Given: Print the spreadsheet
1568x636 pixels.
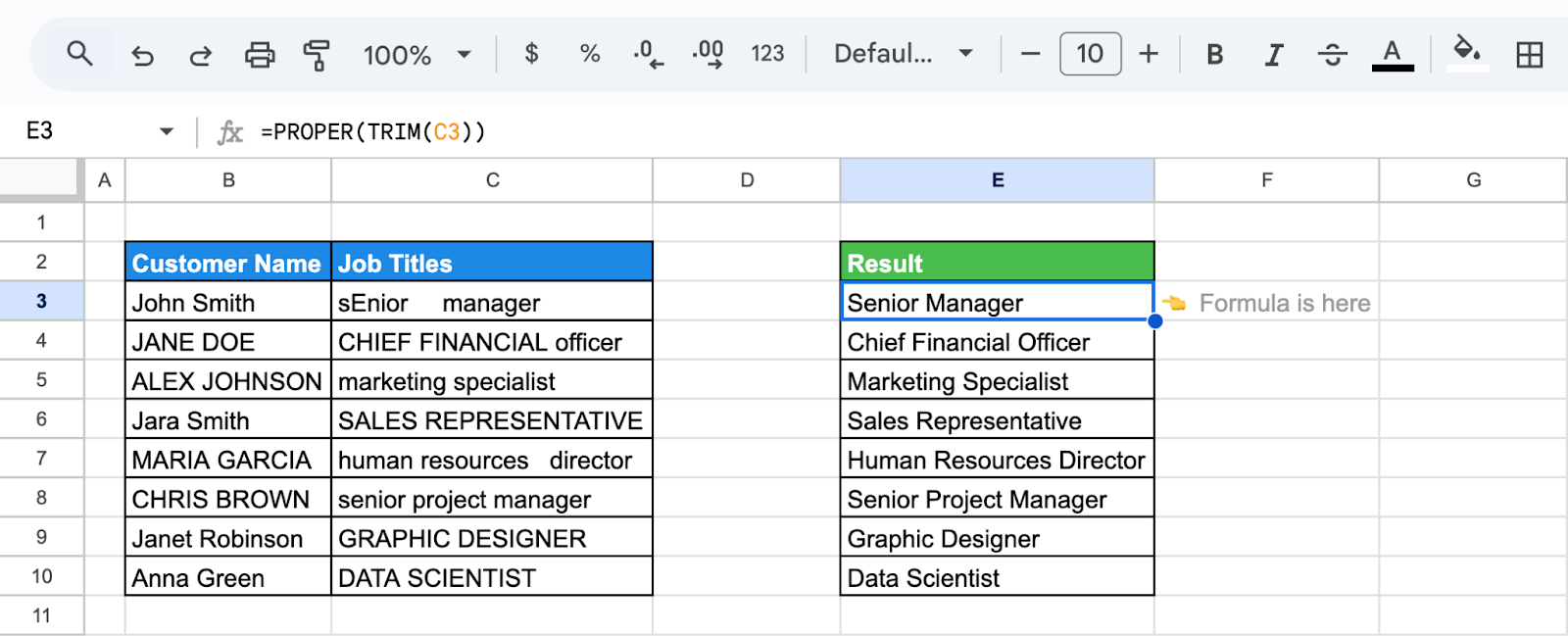Looking at the screenshot, I should [260, 54].
